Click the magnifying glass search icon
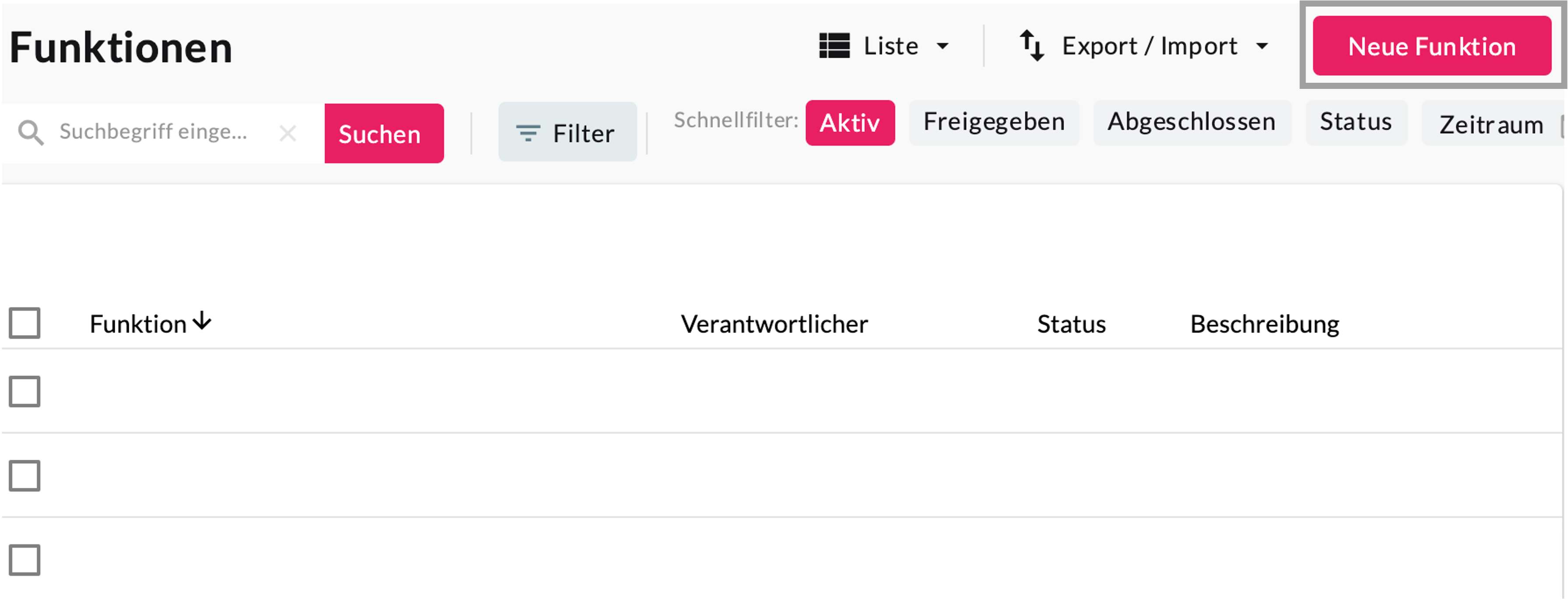The width and height of the screenshot is (1568, 600). click(30, 133)
